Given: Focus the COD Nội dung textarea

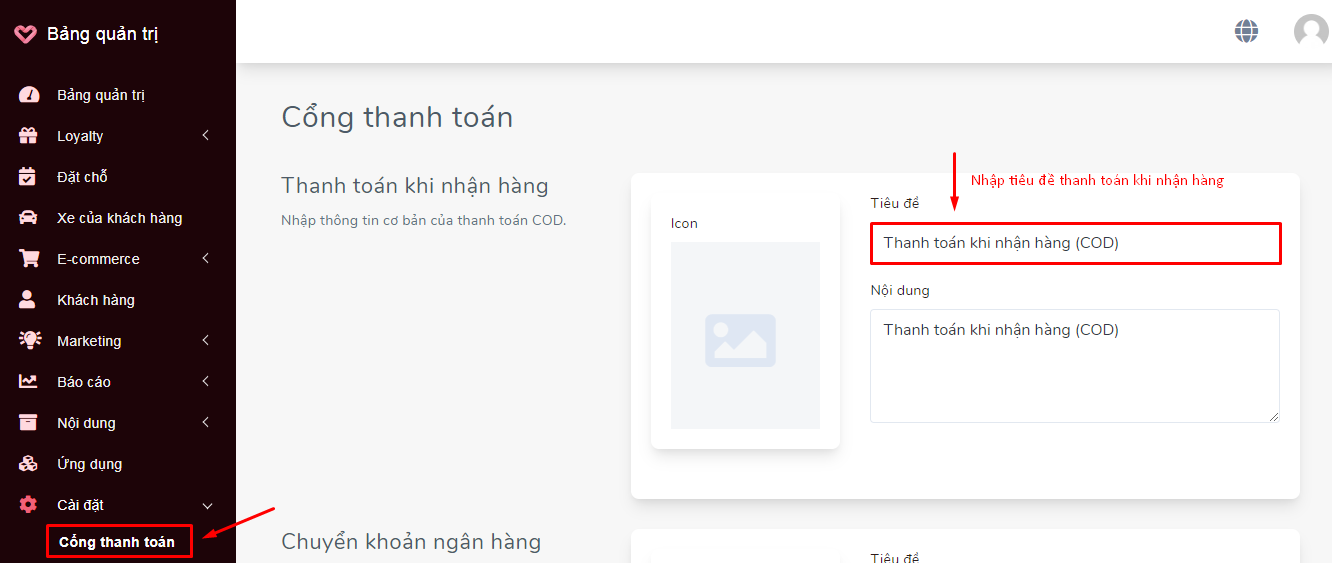Looking at the screenshot, I should click(x=1075, y=365).
